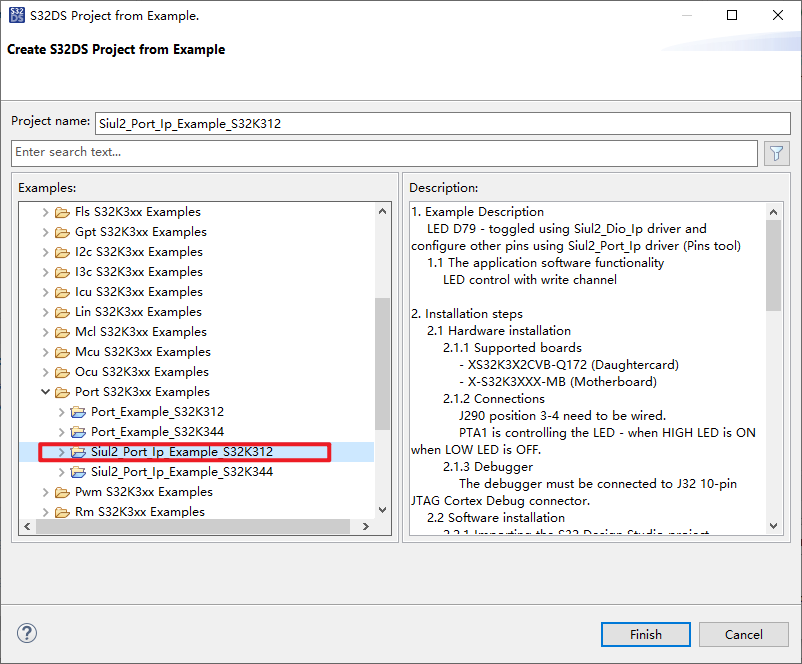This screenshot has width=802, height=664.
Task: Expand the Gpt S32K3xx Examples node
Action: (46, 232)
